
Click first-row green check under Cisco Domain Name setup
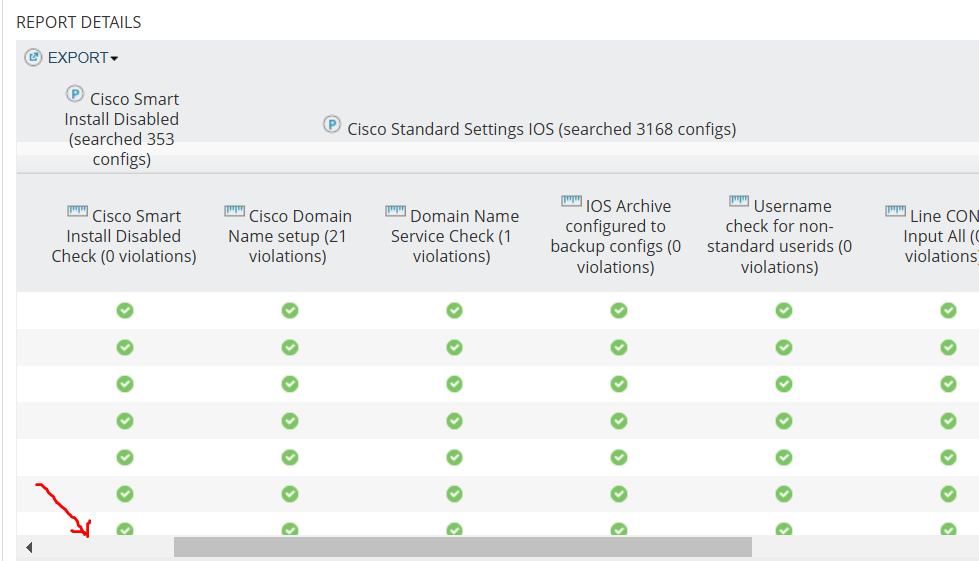[x=290, y=310]
